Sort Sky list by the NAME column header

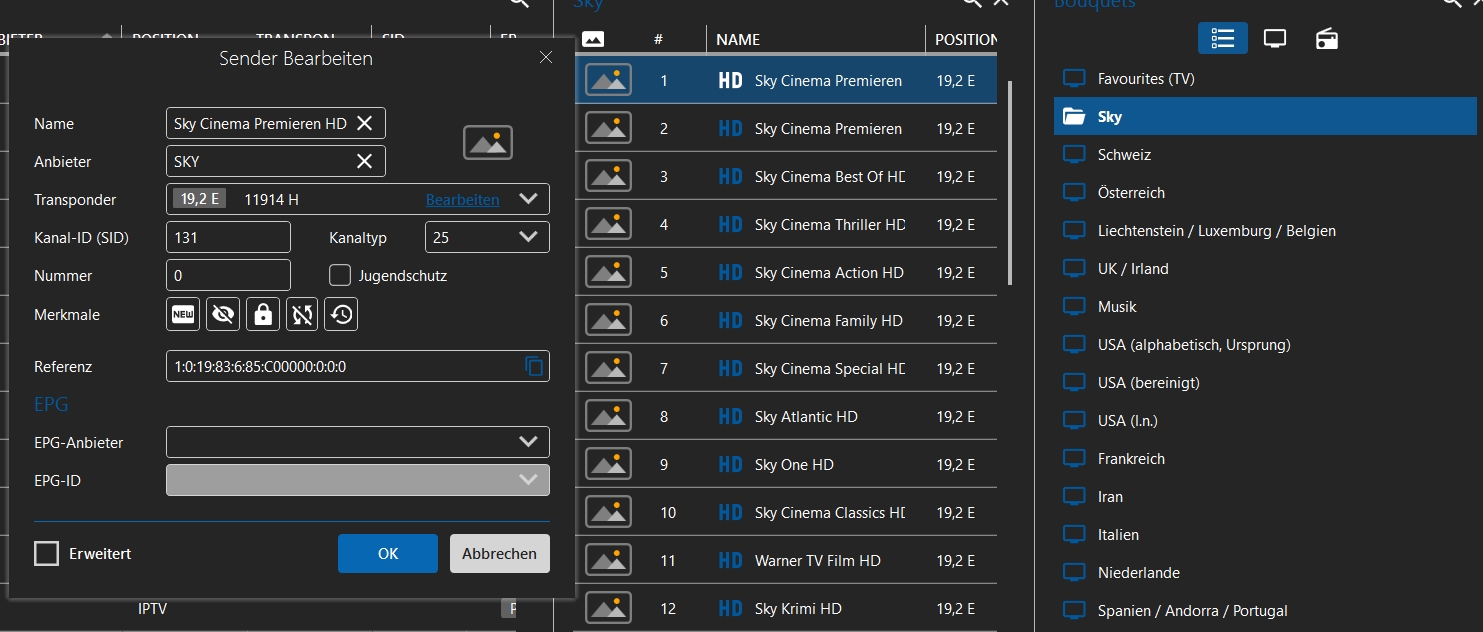tap(738, 40)
